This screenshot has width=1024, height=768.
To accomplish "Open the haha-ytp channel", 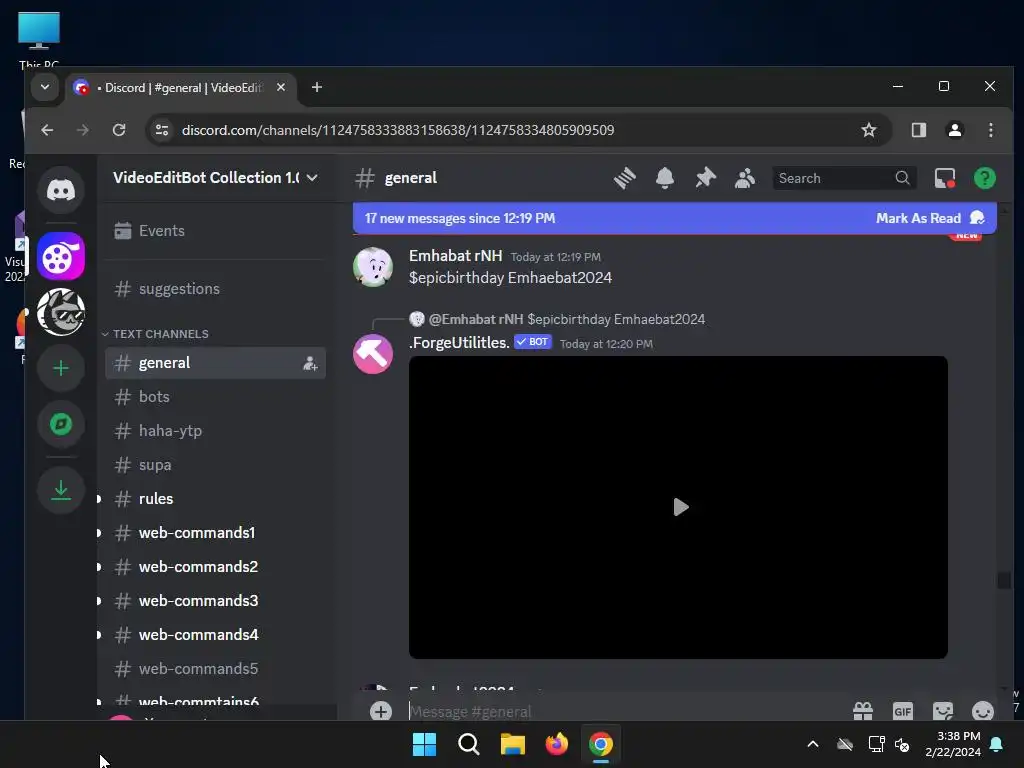I will point(216,430).
